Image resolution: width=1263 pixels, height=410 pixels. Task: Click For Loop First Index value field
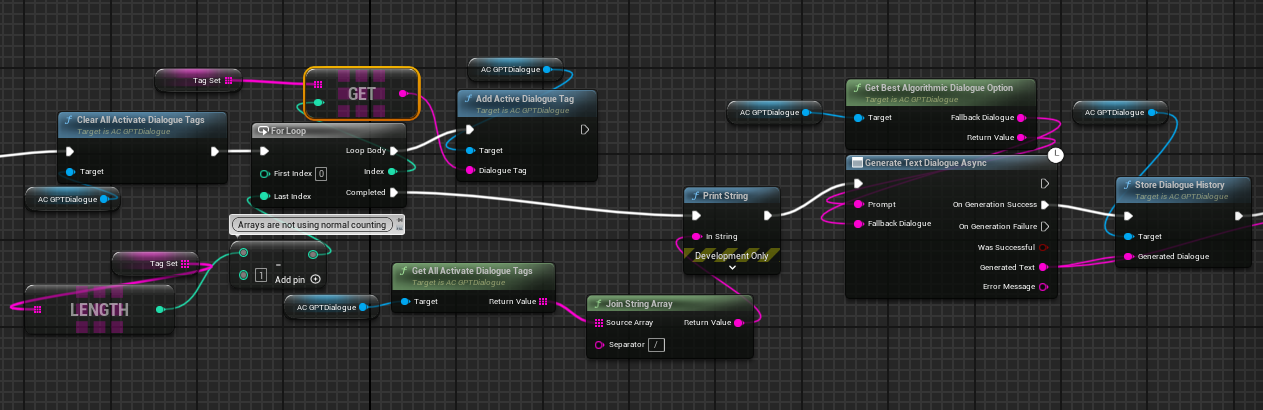tap(321, 173)
